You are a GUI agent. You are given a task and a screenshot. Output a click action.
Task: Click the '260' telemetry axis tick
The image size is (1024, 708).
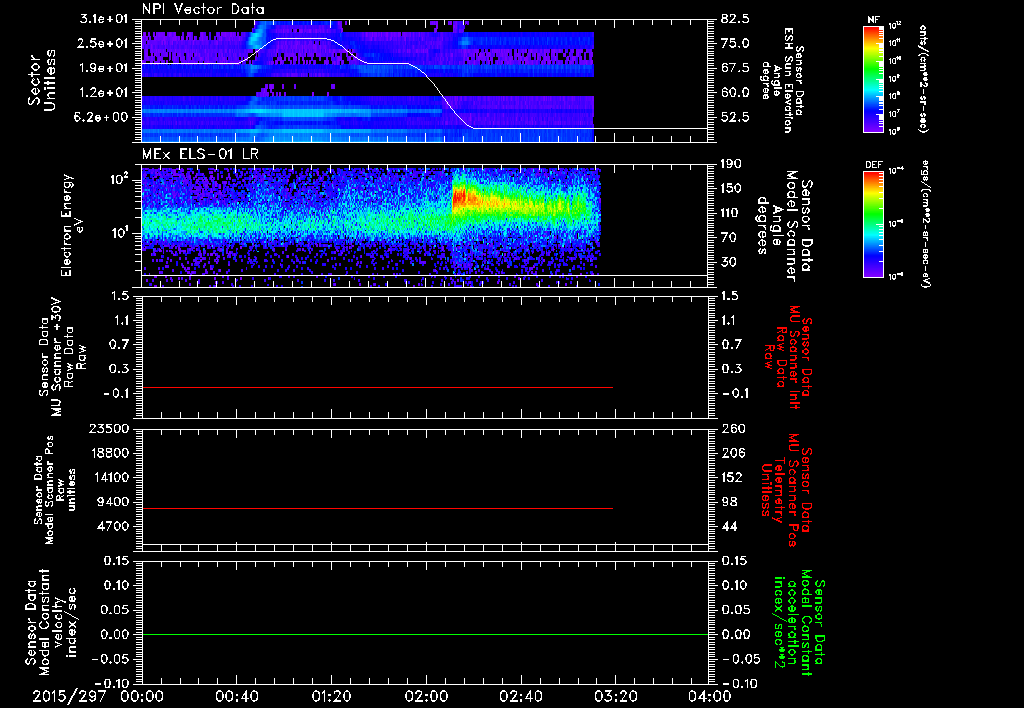point(732,429)
